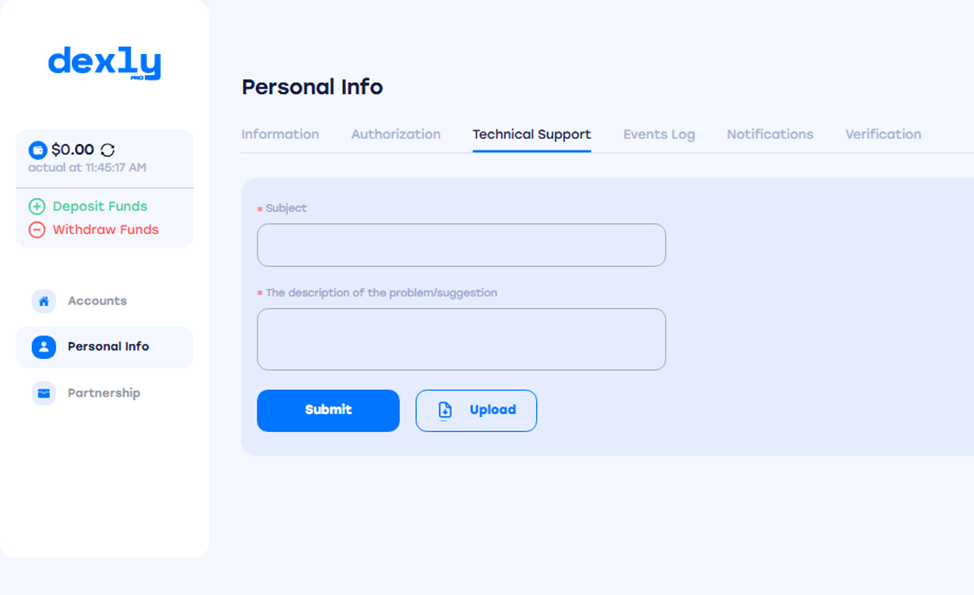Click the Personal Info user icon

(x=43, y=347)
